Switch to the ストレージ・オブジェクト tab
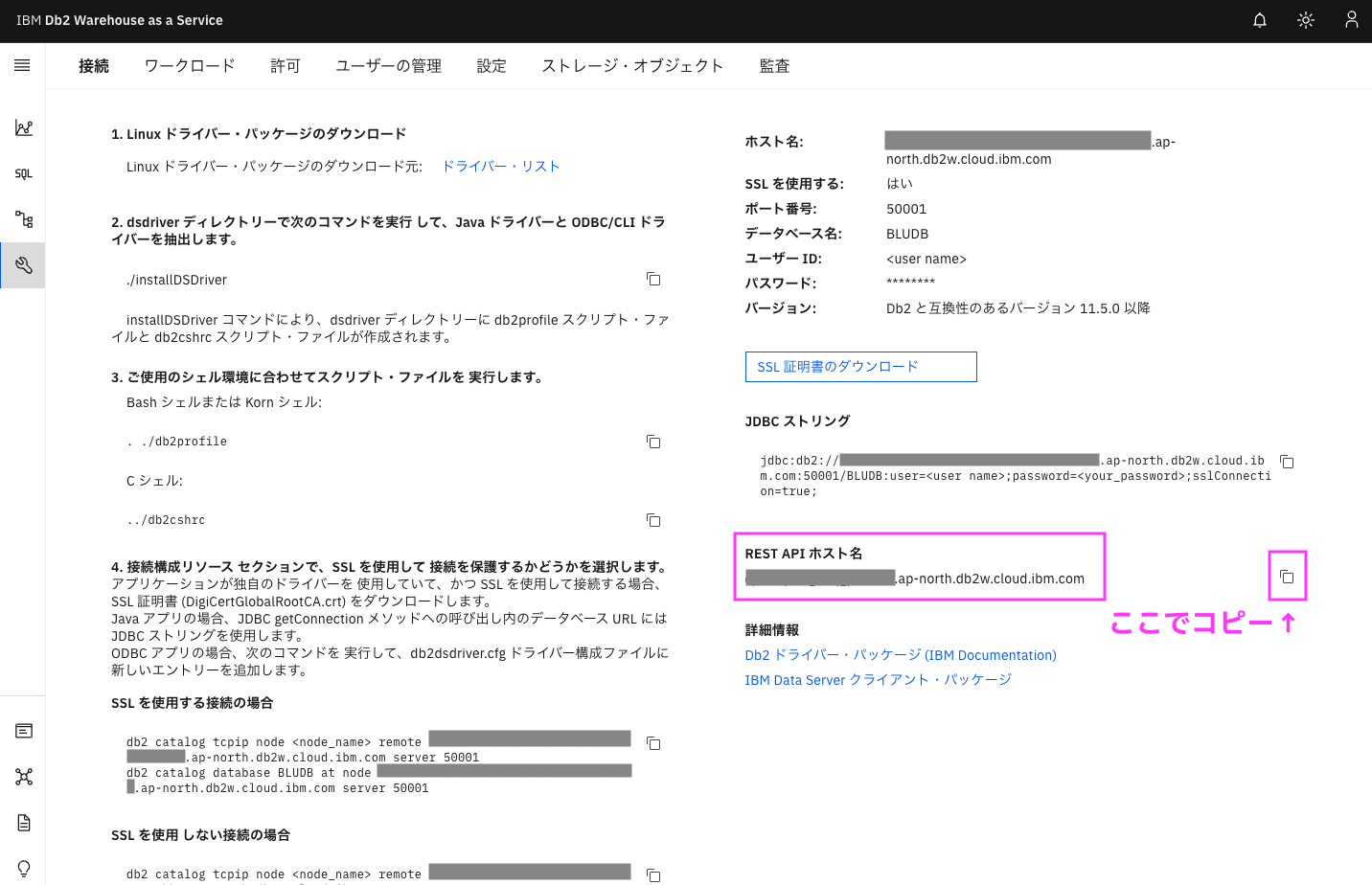The width and height of the screenshot is (1372, 885). [x=632, y=66]
